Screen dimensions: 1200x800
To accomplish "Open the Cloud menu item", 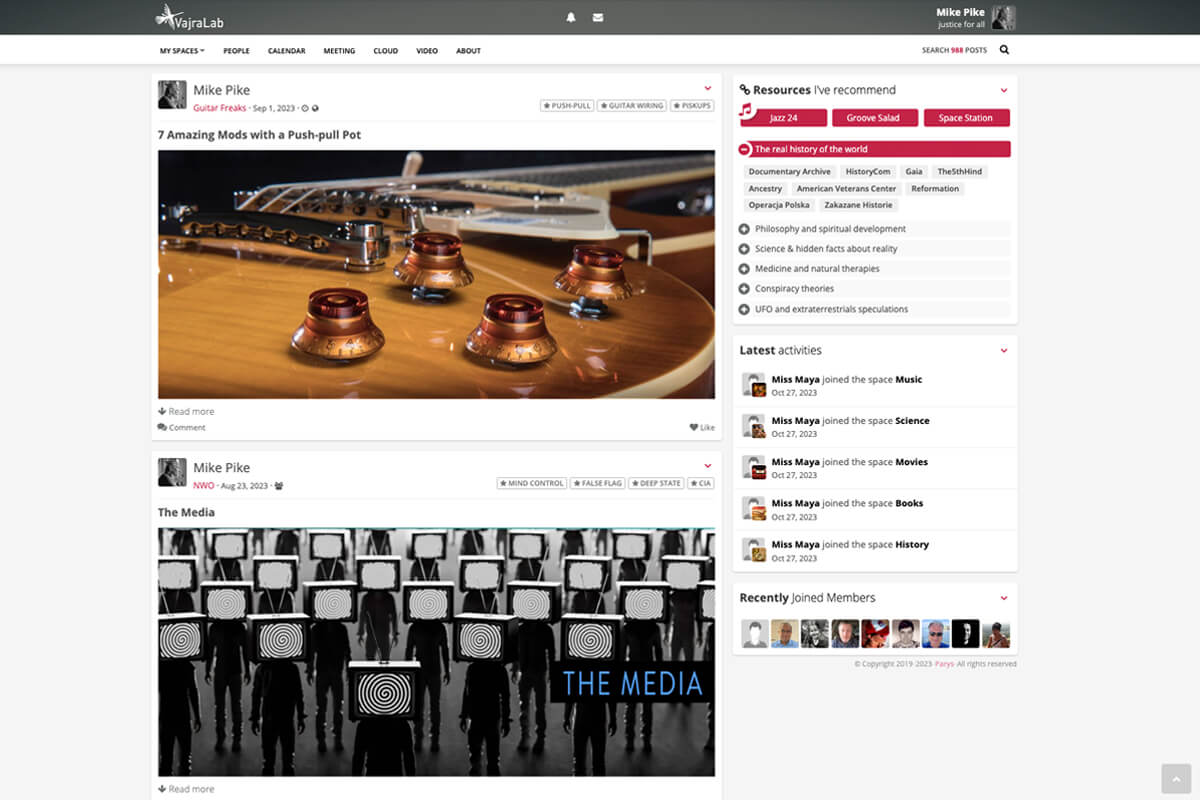I will click(x=385, y=51).
